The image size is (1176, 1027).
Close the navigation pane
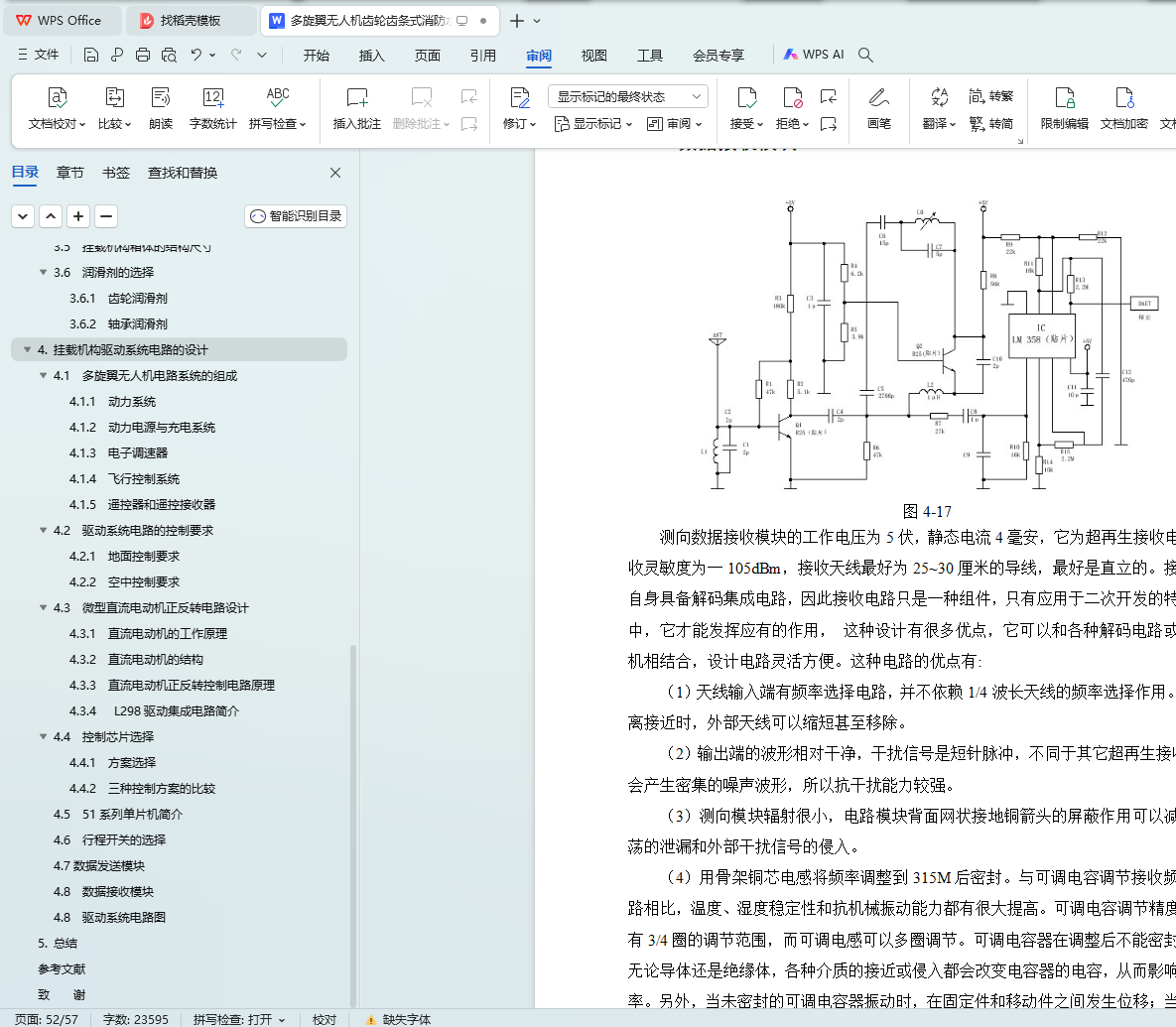[x=335, y=174]
